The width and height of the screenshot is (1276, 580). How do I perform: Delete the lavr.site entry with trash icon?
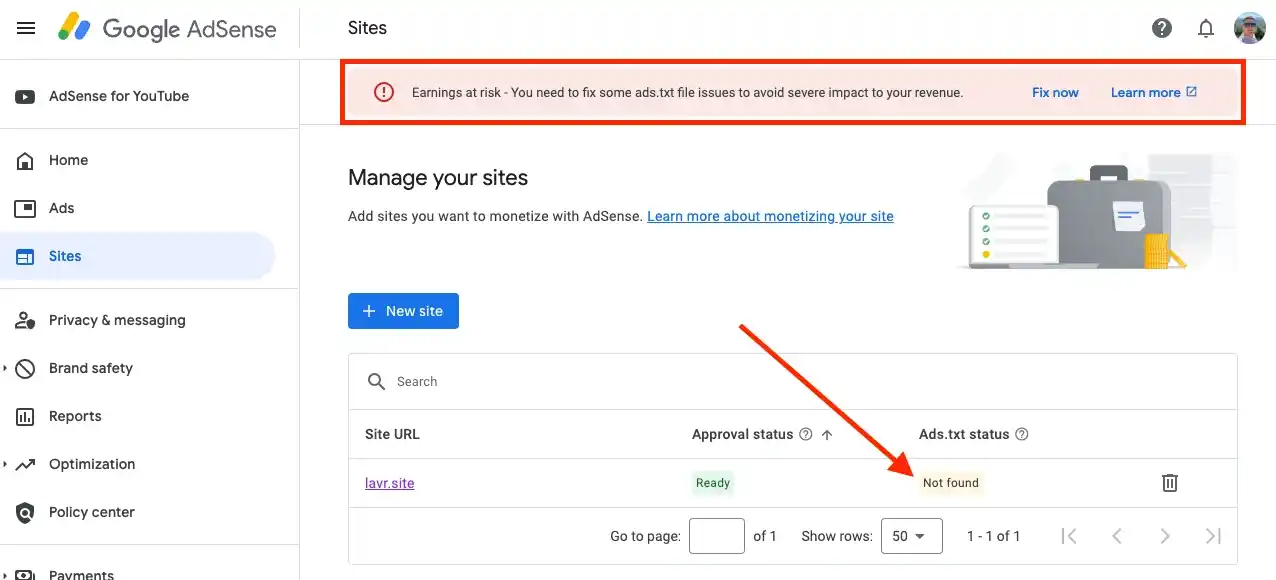tap(1169, 483)
